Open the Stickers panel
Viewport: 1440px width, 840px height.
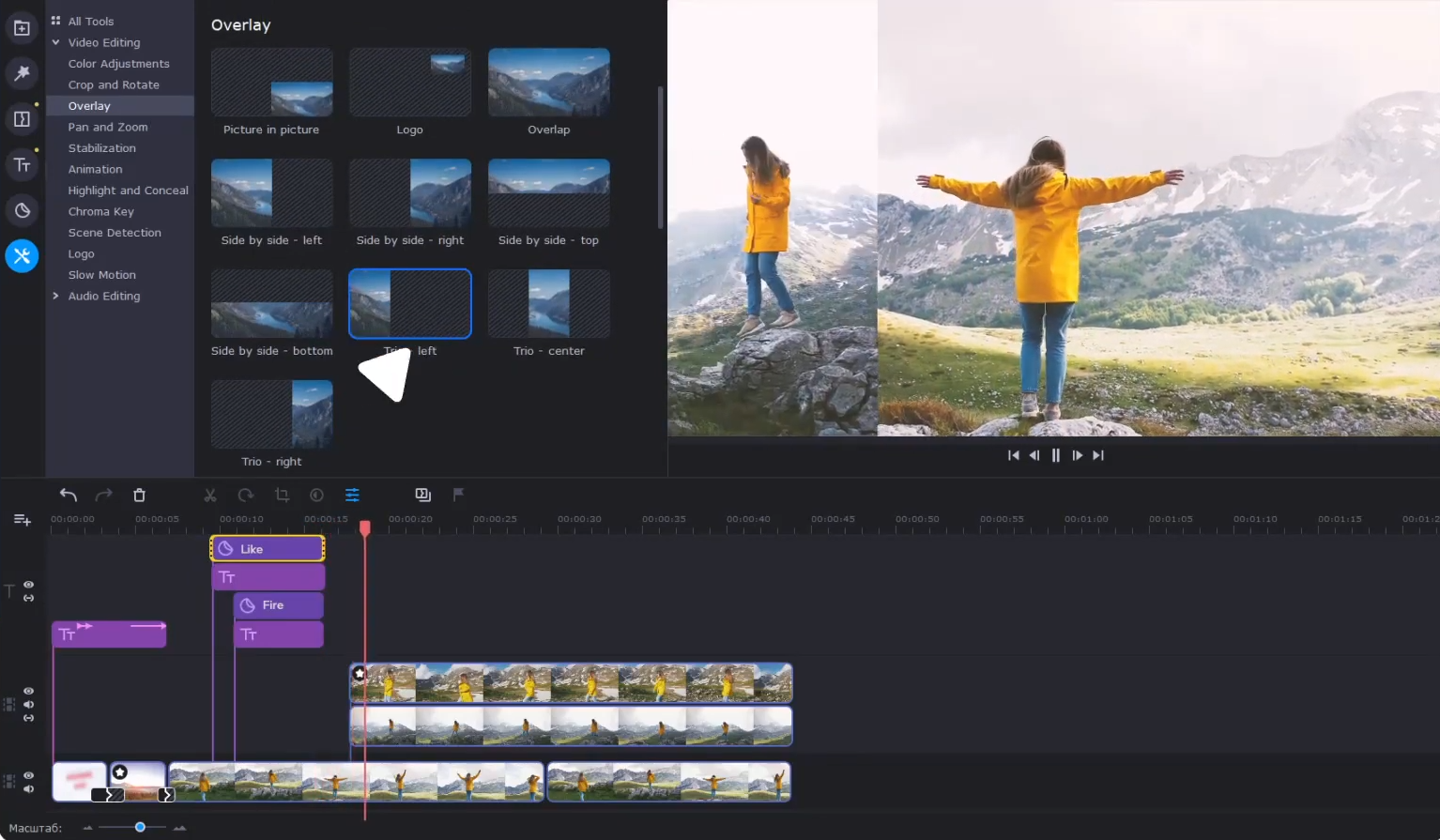tap(22, 210)
